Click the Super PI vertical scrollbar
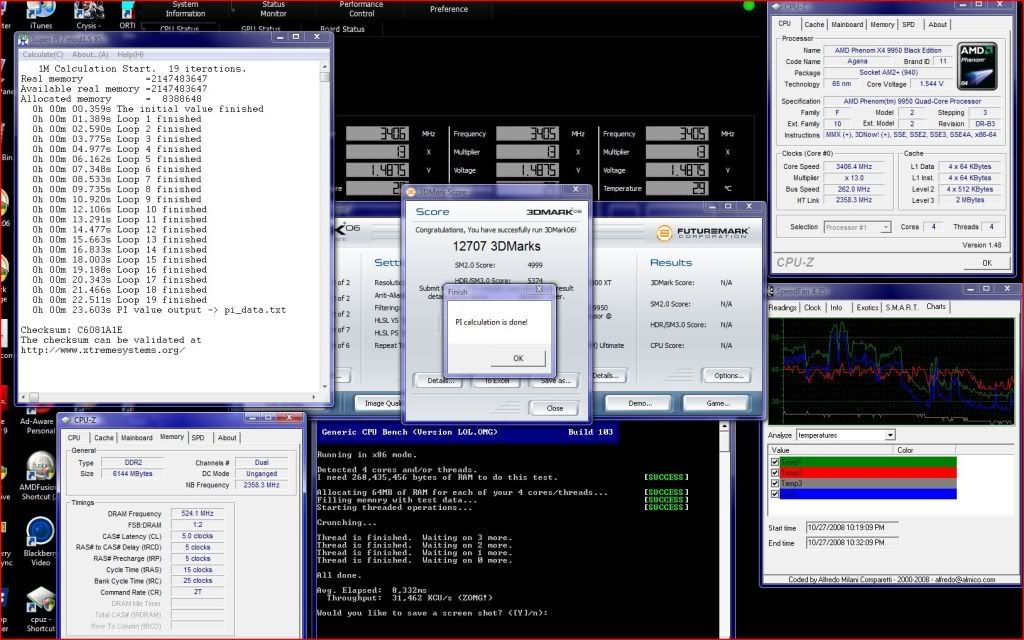 click(x=324, y=229)
